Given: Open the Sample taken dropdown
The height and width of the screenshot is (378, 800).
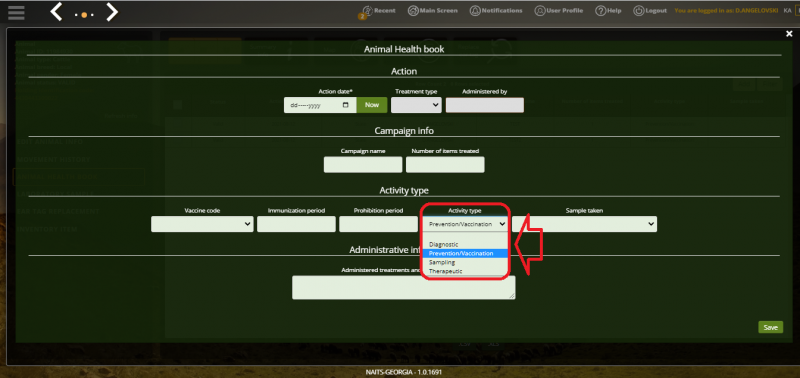Looking at the screenshot, I should [x=585, y=224].
